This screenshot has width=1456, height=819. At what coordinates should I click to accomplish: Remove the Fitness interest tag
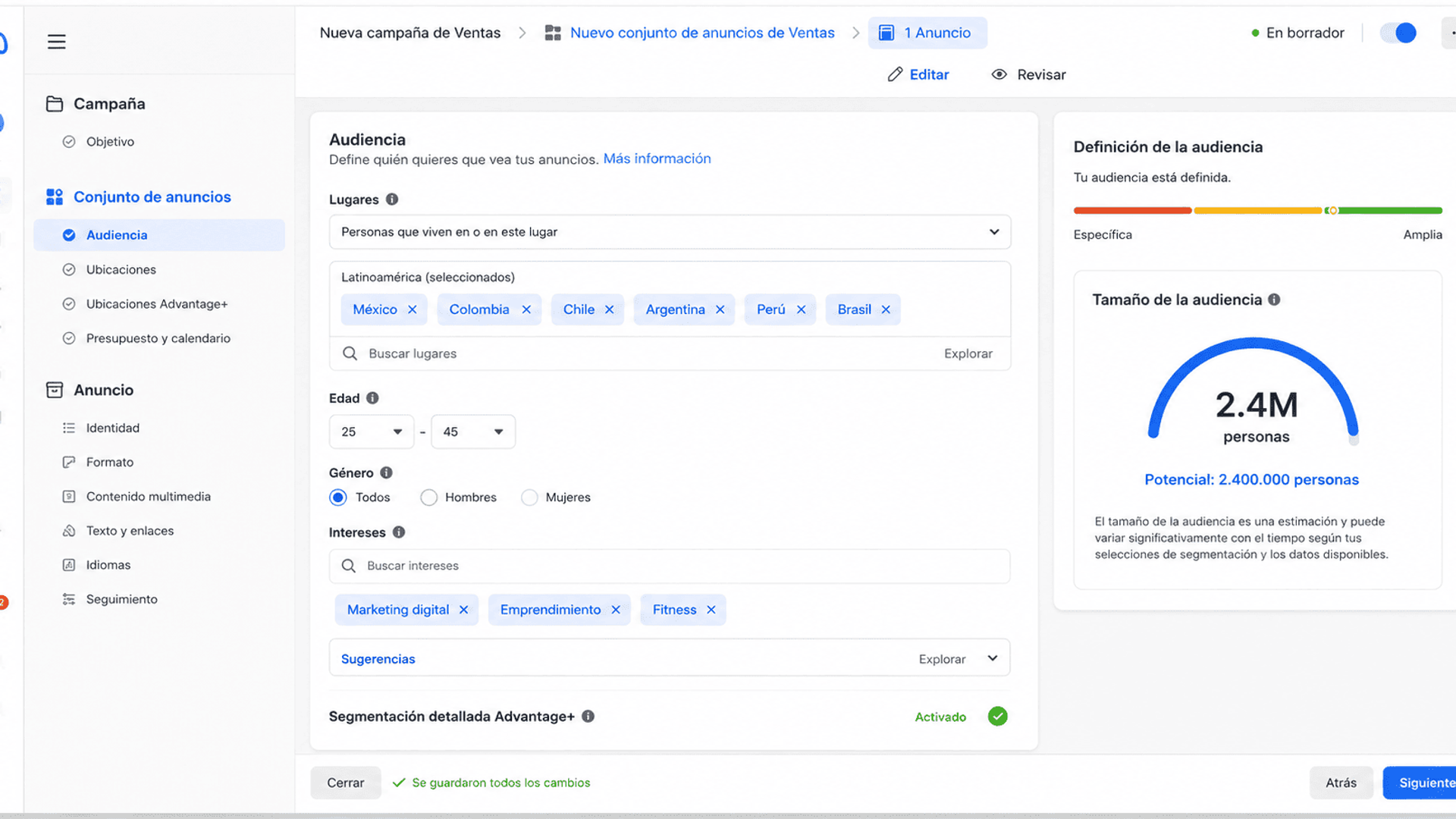click(x=711, y=610)
